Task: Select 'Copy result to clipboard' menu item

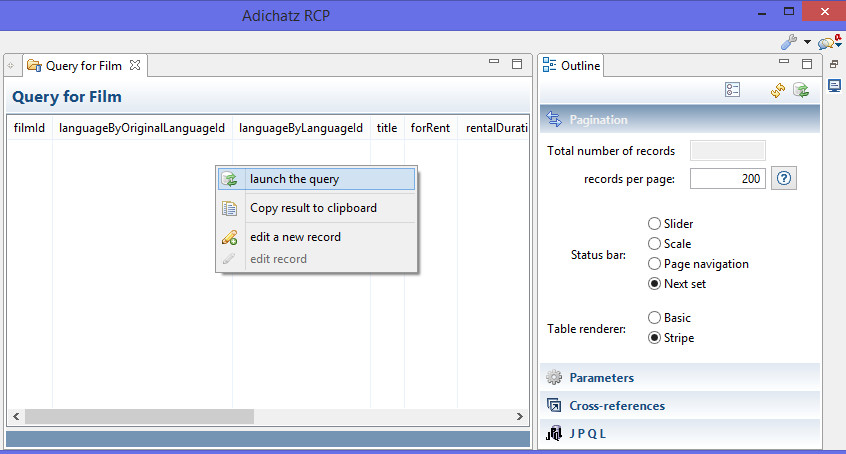Action: (x=313, y=208)
